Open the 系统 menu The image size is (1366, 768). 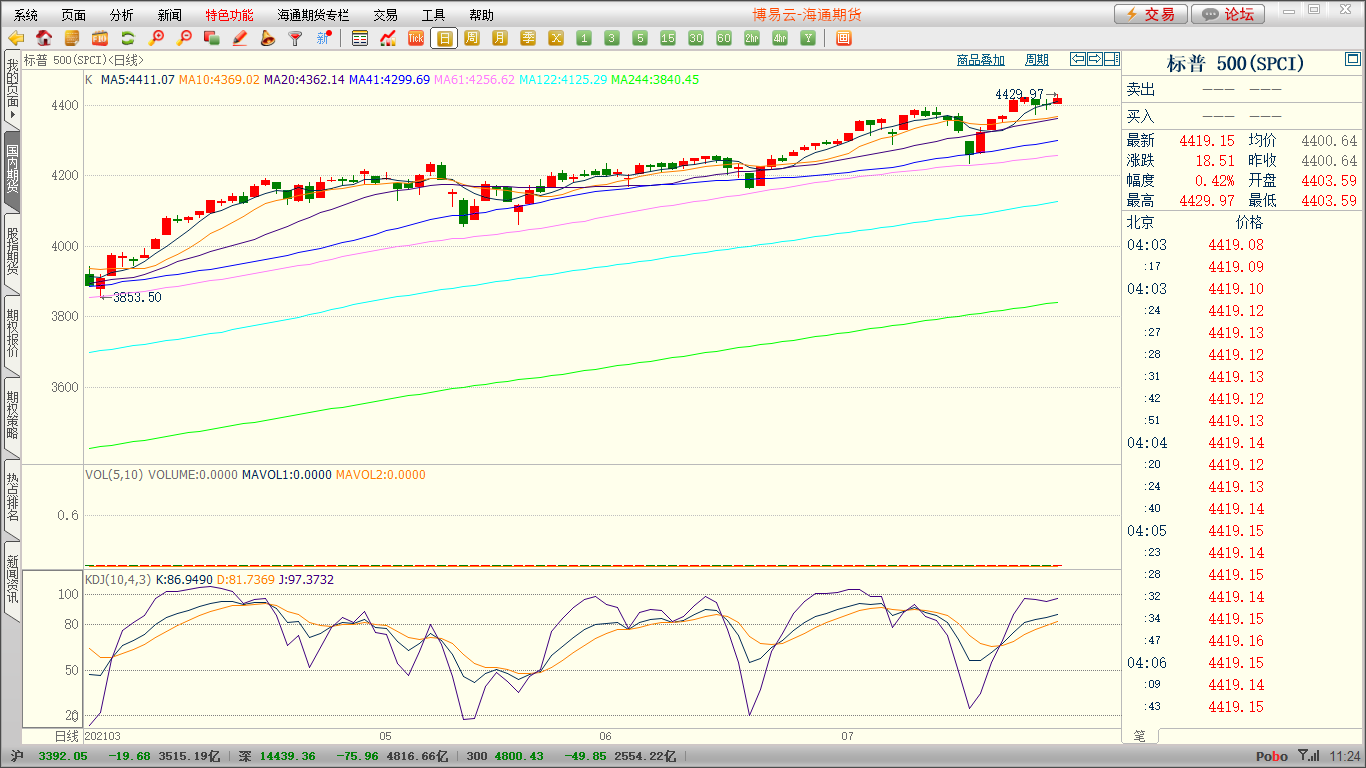point(26,15)
